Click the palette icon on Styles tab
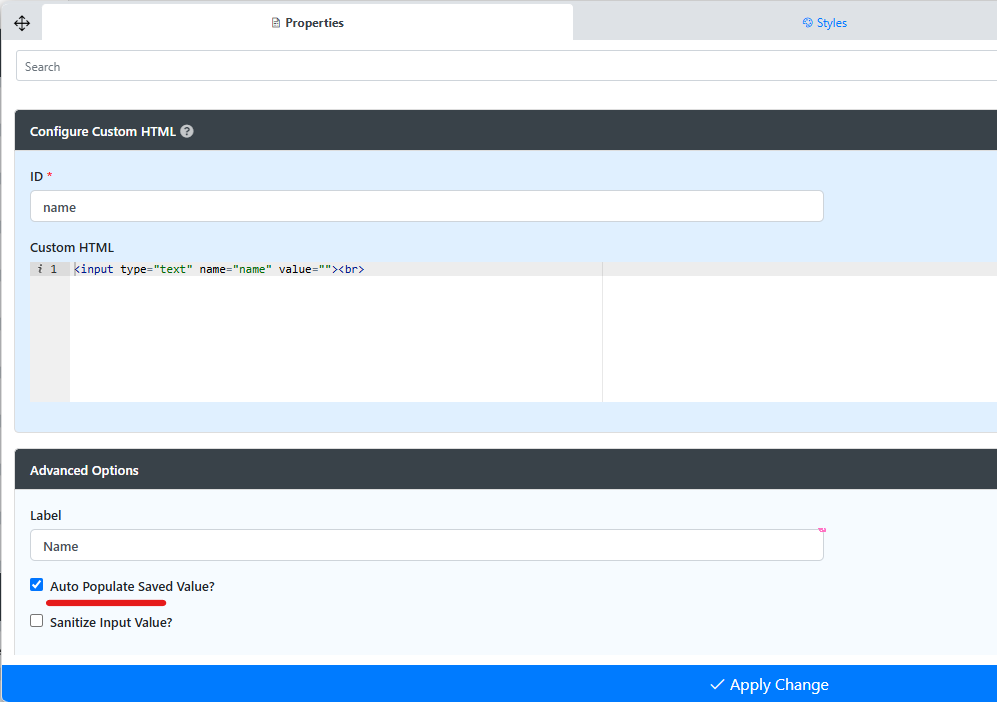Image resolution: width=997 pixels, height=702 pixels. (808, 23)
